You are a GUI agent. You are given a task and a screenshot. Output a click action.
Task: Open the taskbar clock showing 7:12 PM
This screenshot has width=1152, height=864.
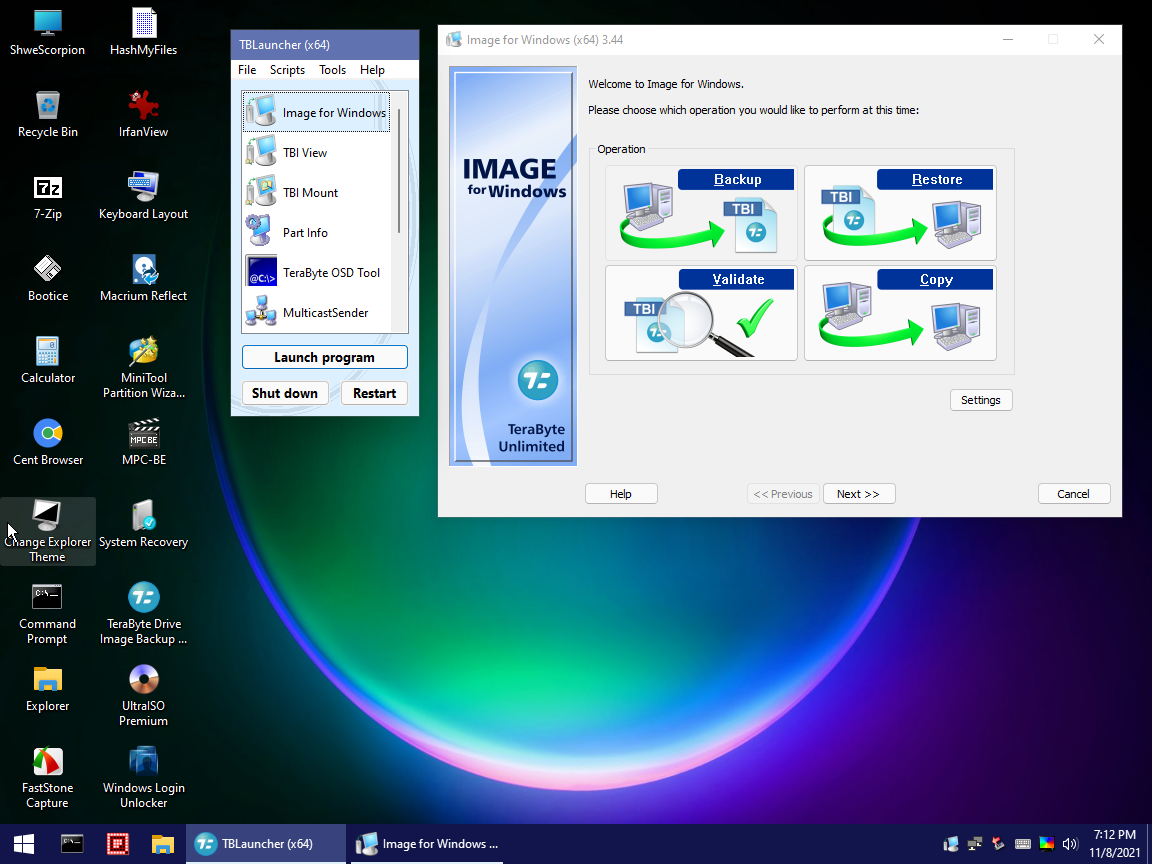coord(1115,844)
